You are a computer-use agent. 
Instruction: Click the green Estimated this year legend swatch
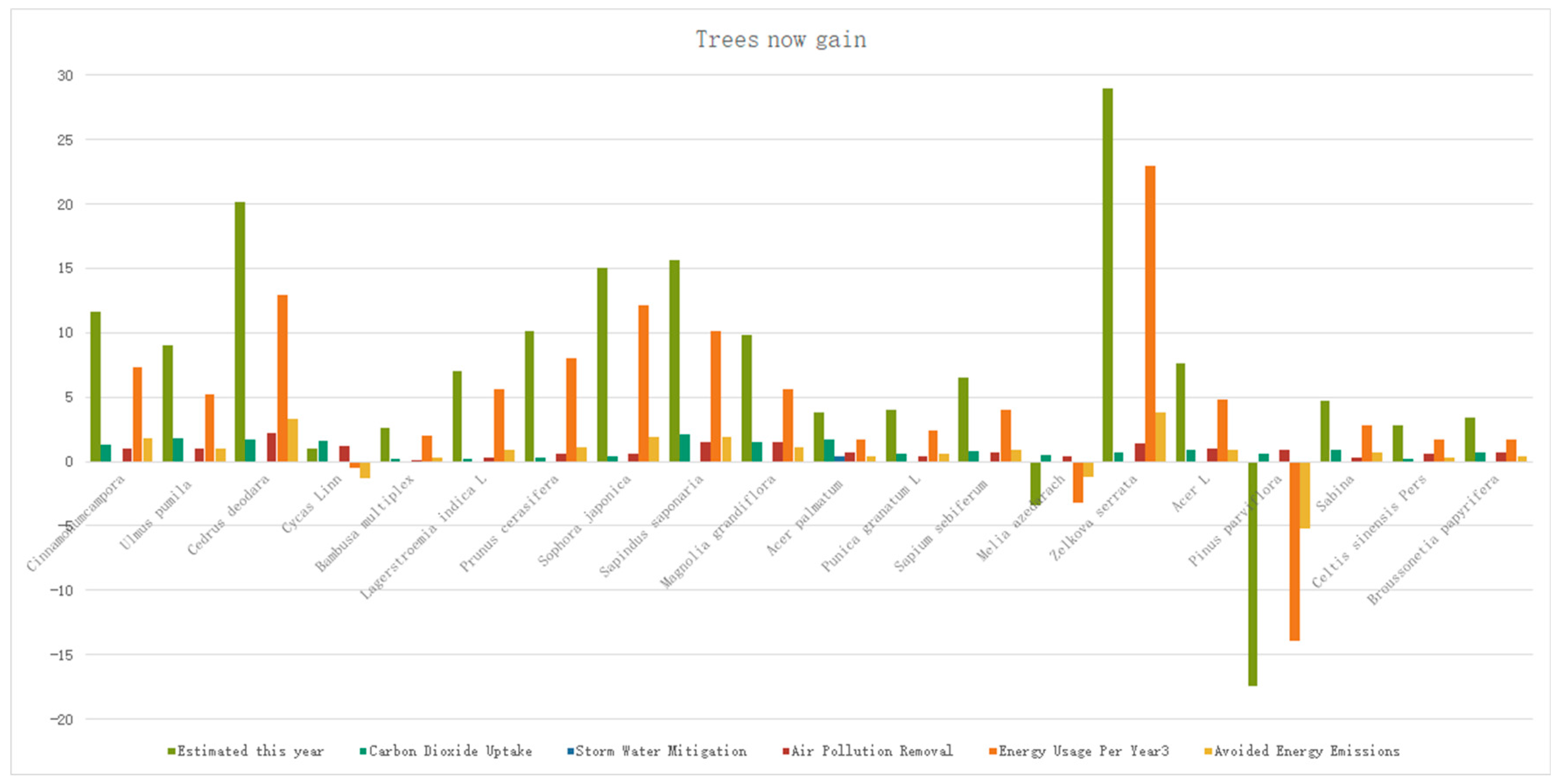pos(172,751)
